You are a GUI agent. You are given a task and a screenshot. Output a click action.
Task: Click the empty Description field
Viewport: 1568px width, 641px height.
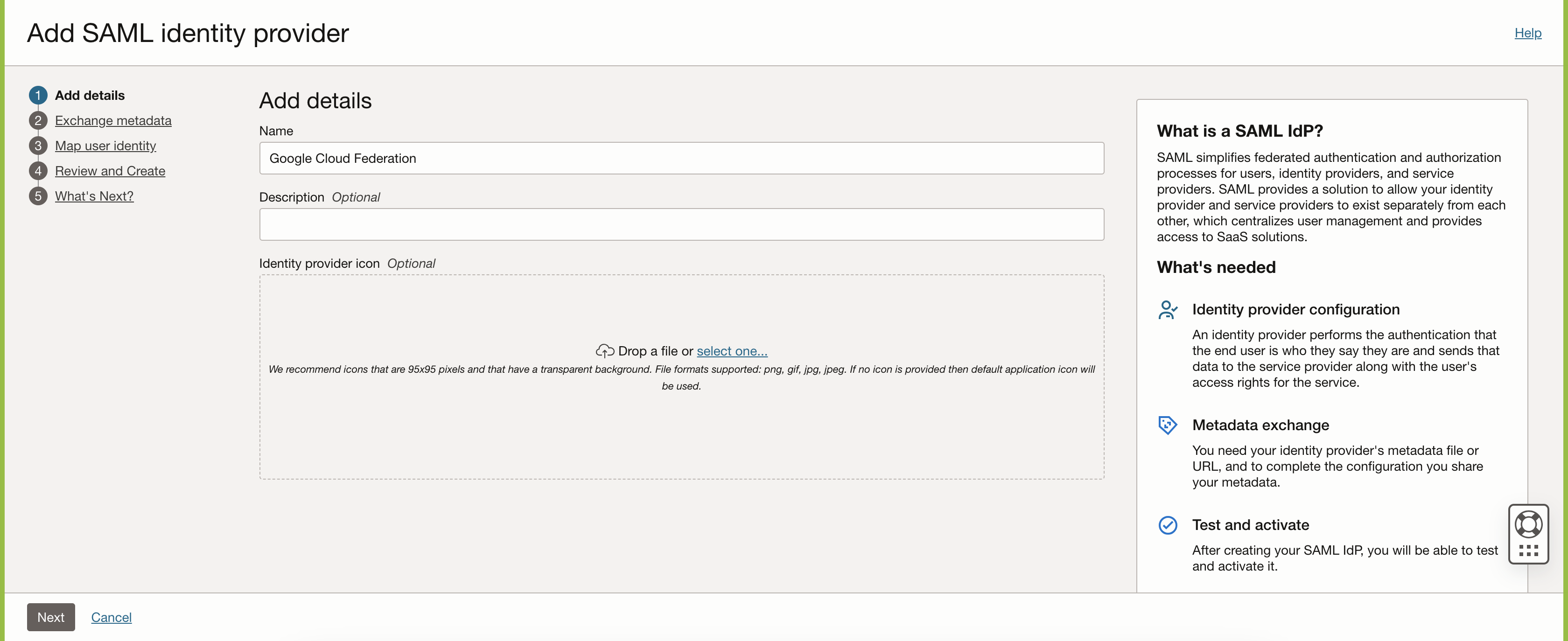(682, 224)
